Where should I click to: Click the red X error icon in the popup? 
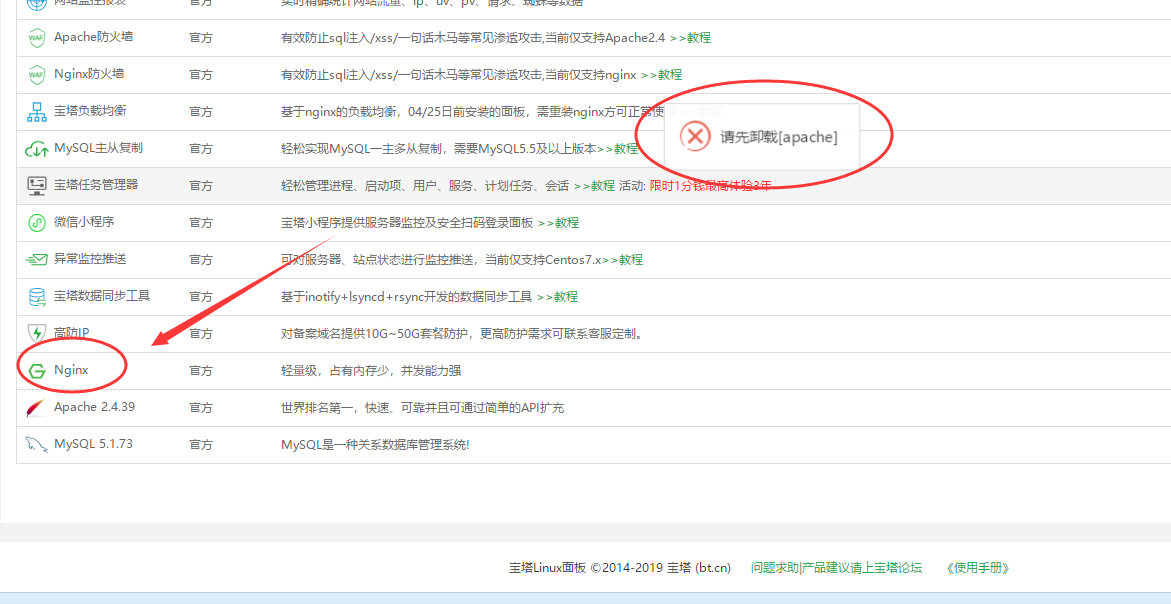695,137
